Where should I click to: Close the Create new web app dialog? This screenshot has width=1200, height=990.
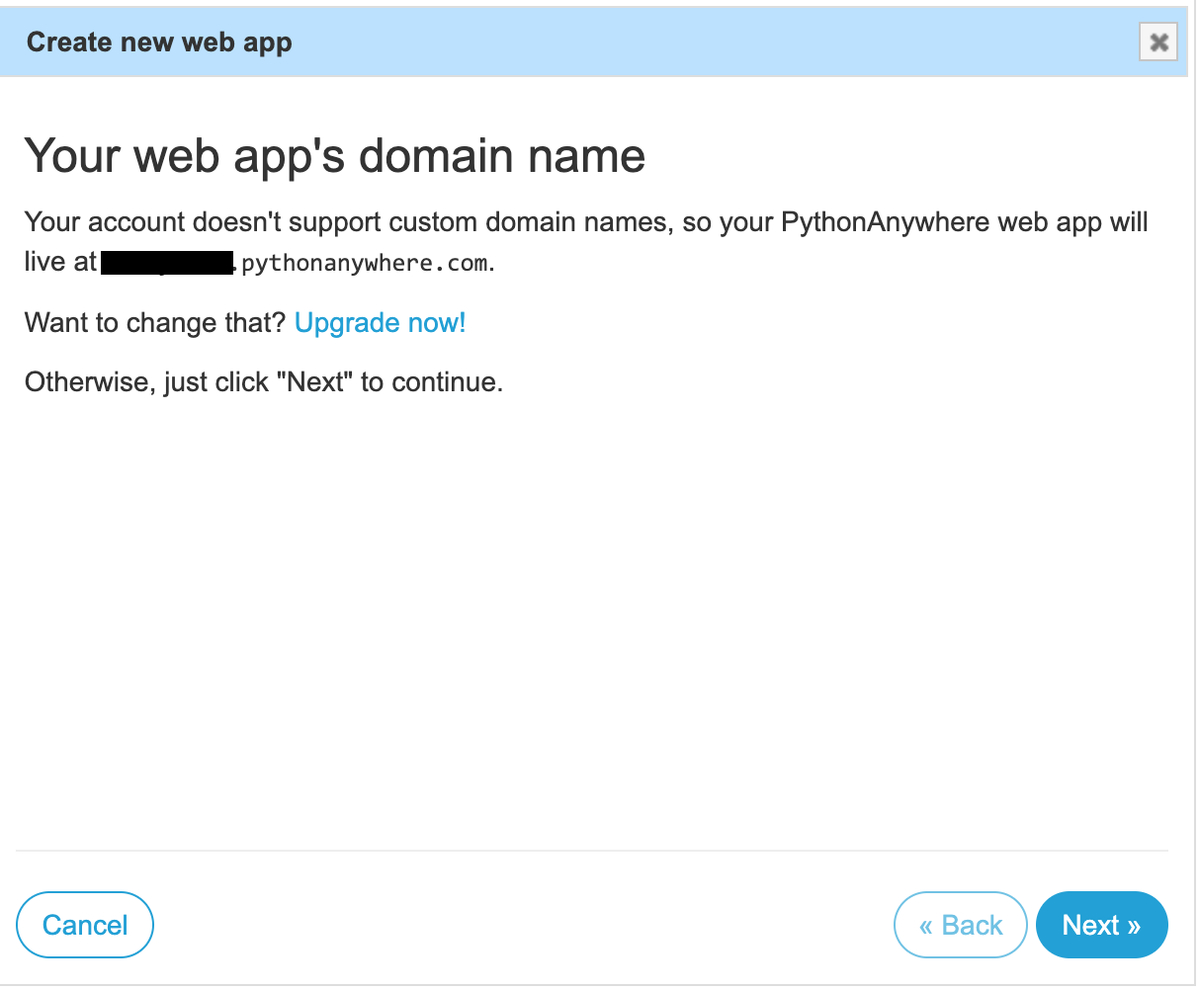click(x=1158, y=42)
